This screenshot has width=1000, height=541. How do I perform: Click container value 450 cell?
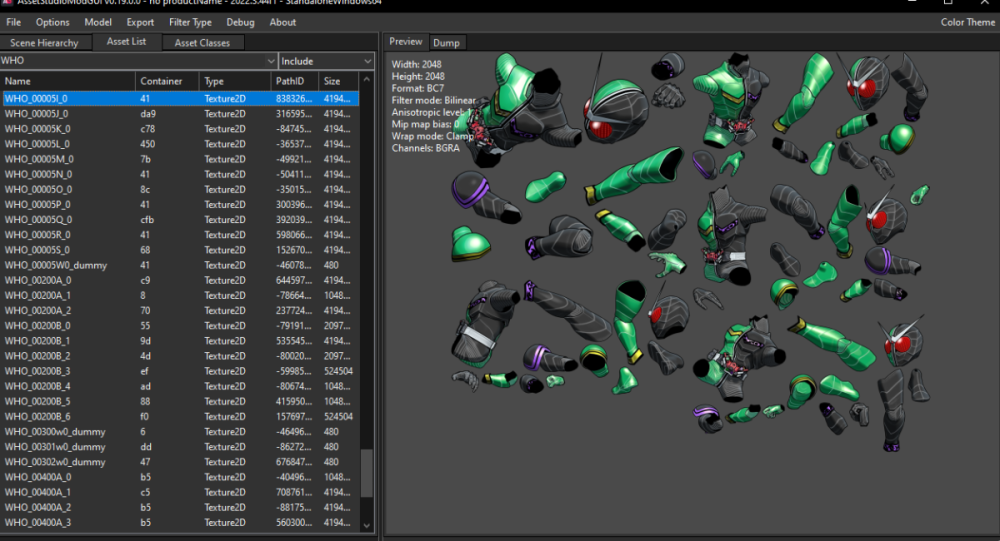[x=167, y=144]
